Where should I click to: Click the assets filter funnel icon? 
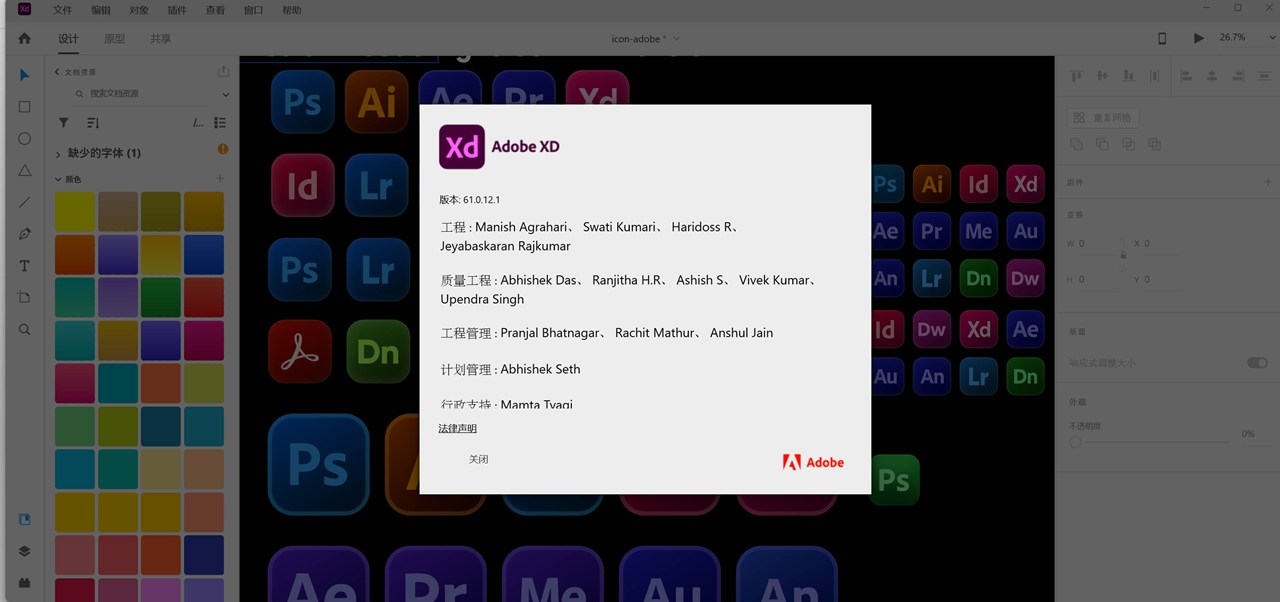pos(64,122)
